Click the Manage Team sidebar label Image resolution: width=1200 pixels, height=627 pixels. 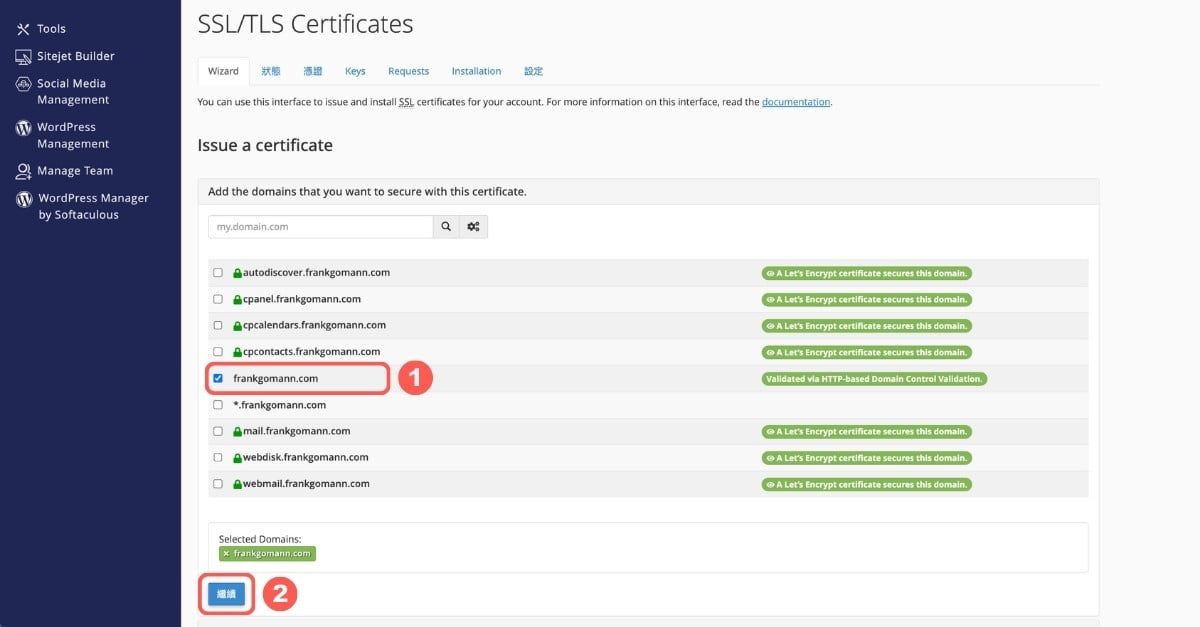click(x=75, y=171)
